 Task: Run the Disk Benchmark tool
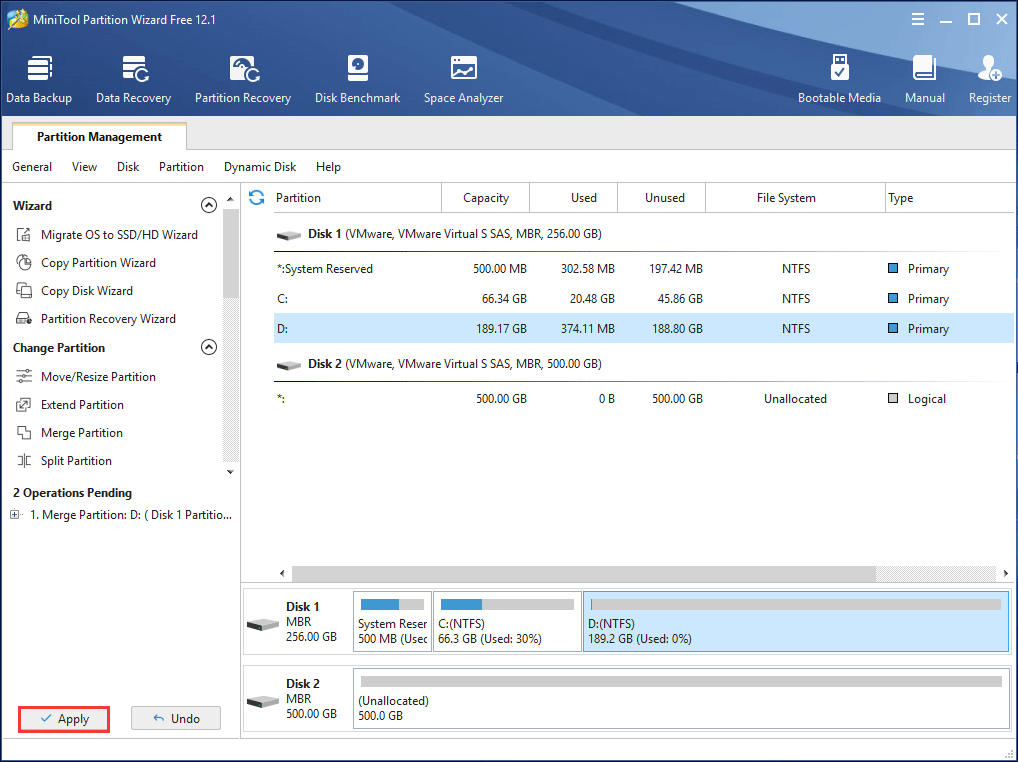click(357, 78)
